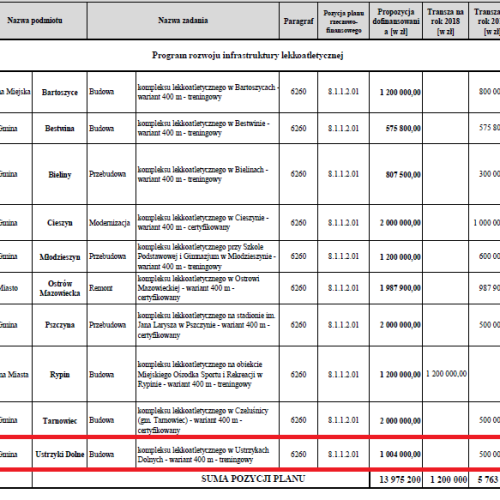Screen dimensions: 500x500
Task: Click the 'Nazwa zadania' column header
Action: 183,21
